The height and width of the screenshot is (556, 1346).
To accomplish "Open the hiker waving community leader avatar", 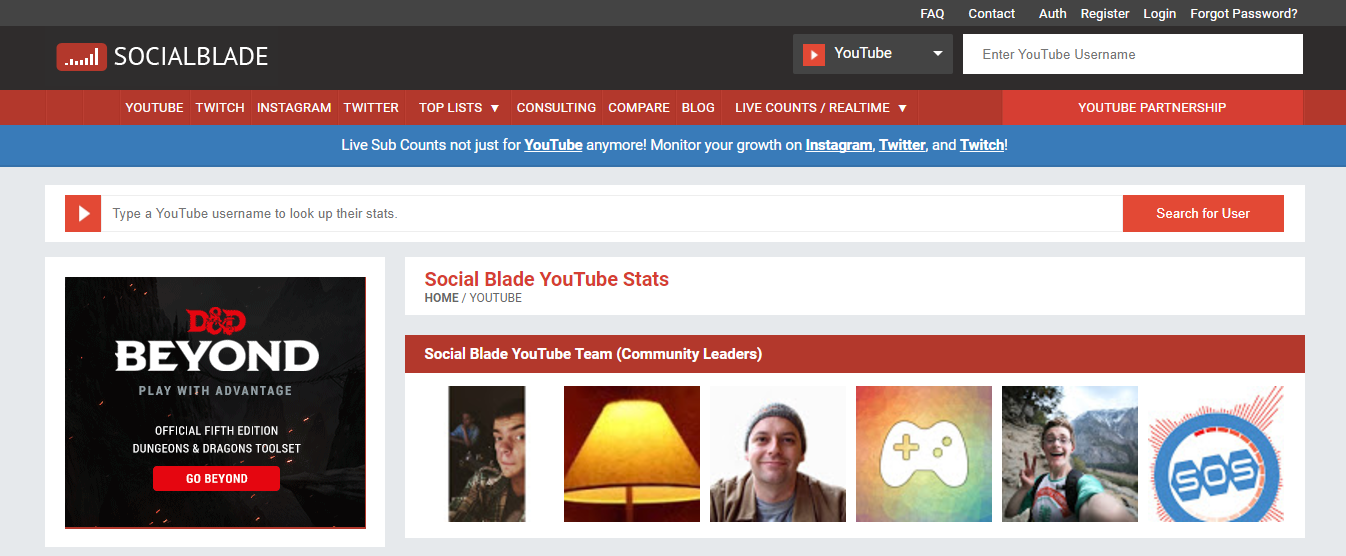I will point(1070,454).
